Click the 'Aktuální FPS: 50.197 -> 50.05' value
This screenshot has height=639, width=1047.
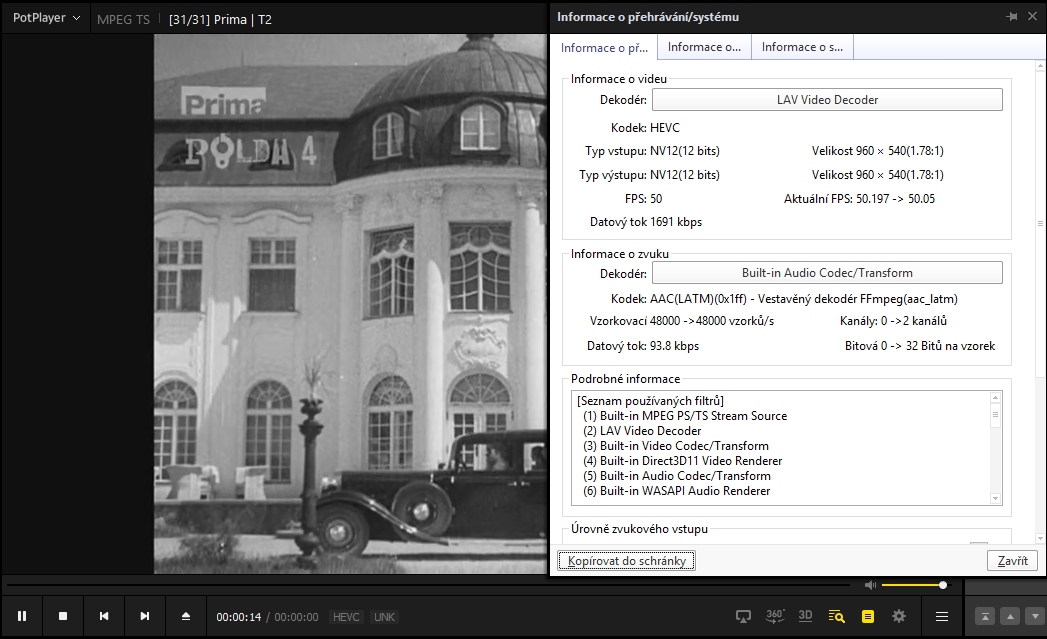tap(859, 198)
